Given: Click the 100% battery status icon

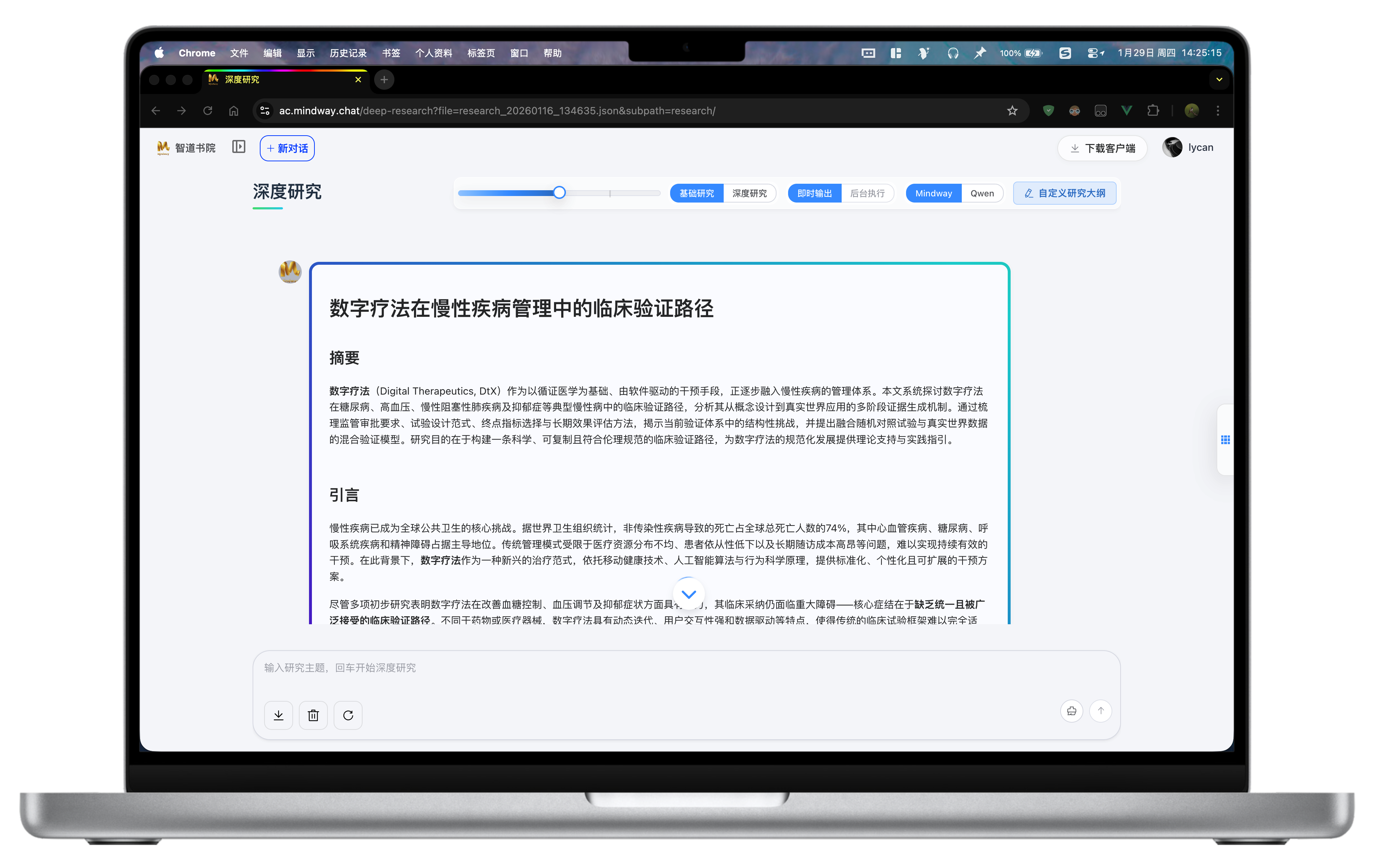Looking at the screenshot, I should point(1021,53).
